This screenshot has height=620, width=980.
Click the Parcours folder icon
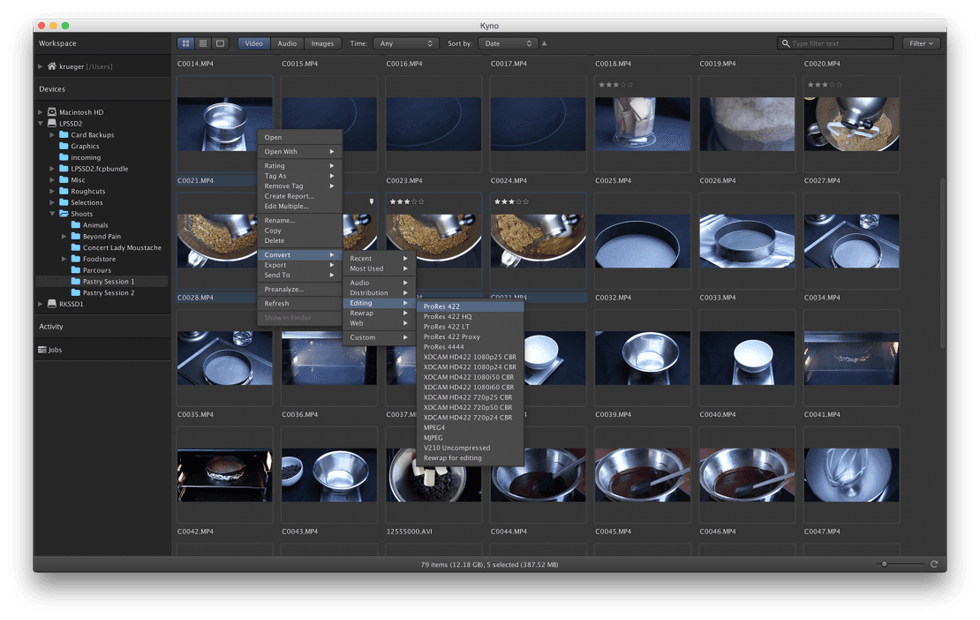(76, 269)
